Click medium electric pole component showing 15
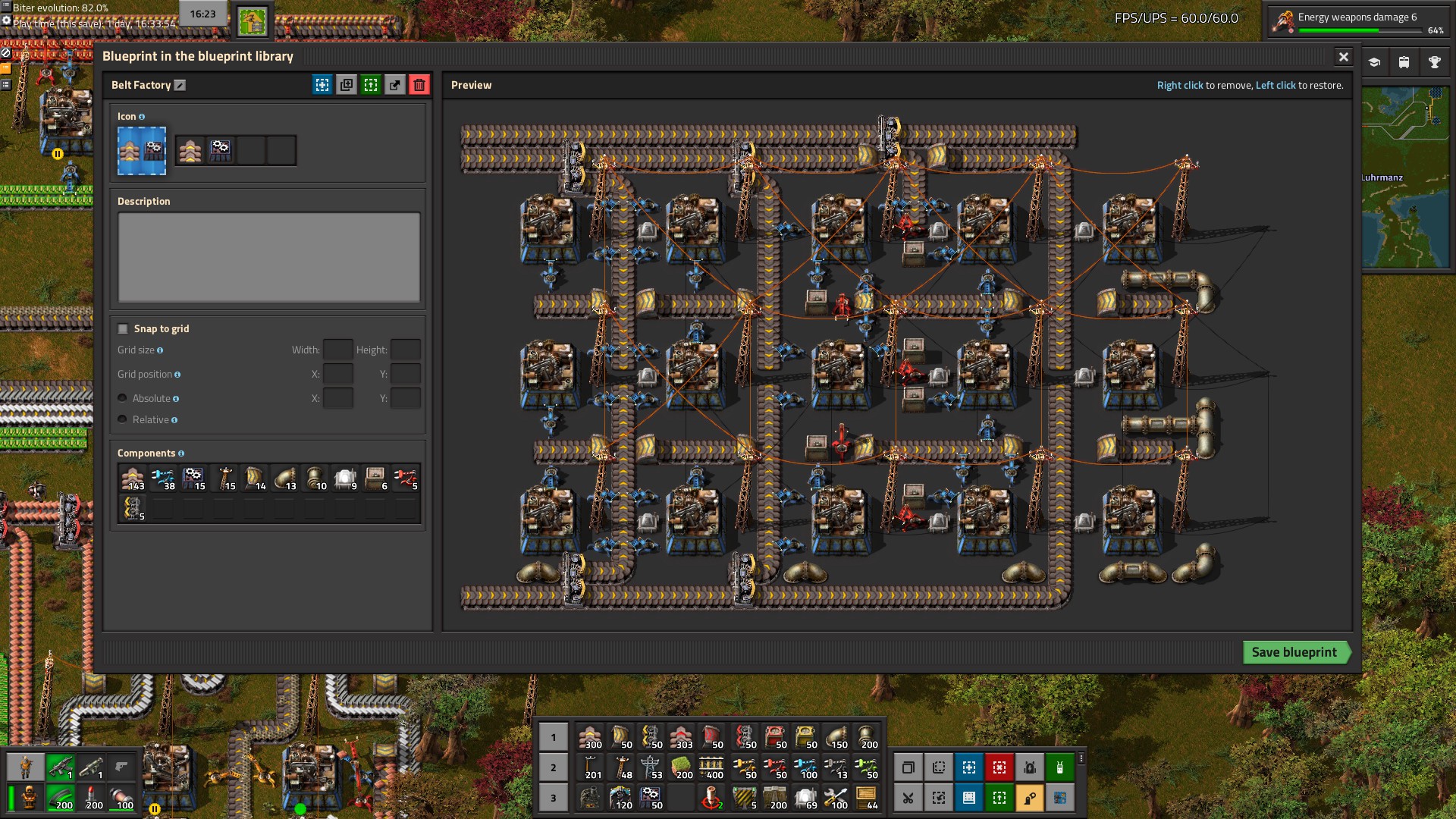Viewport: 1456px width, 819px height. click(224, 479)
